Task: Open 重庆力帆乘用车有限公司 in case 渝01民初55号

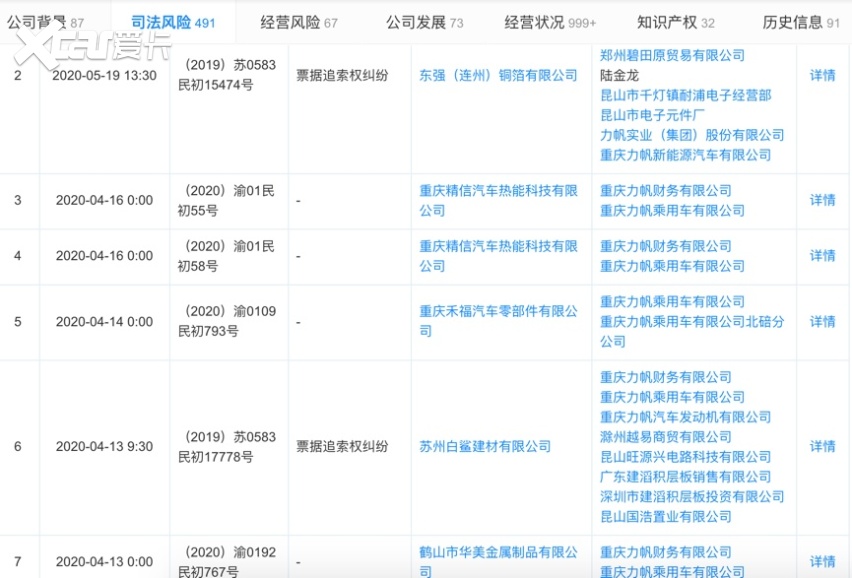Action: tap(672, 211)
